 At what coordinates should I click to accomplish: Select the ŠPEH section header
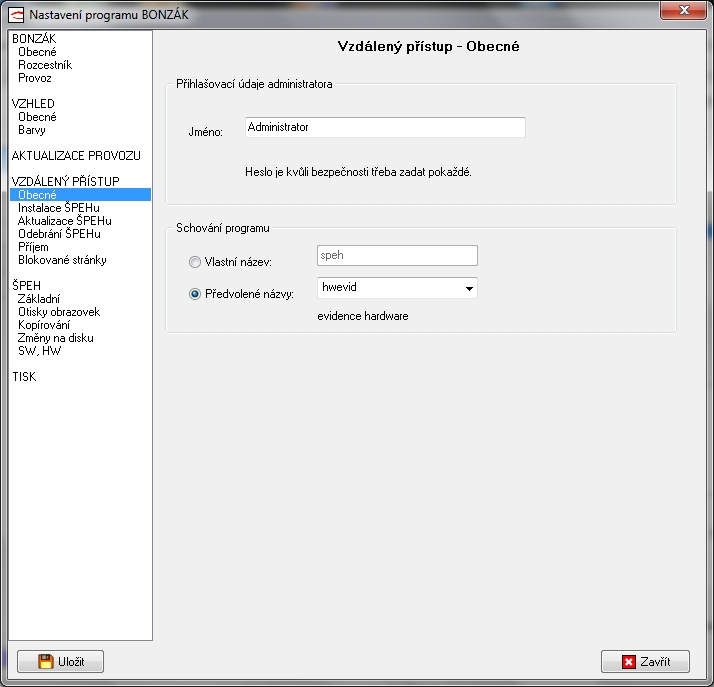click(x=26, y=285)
